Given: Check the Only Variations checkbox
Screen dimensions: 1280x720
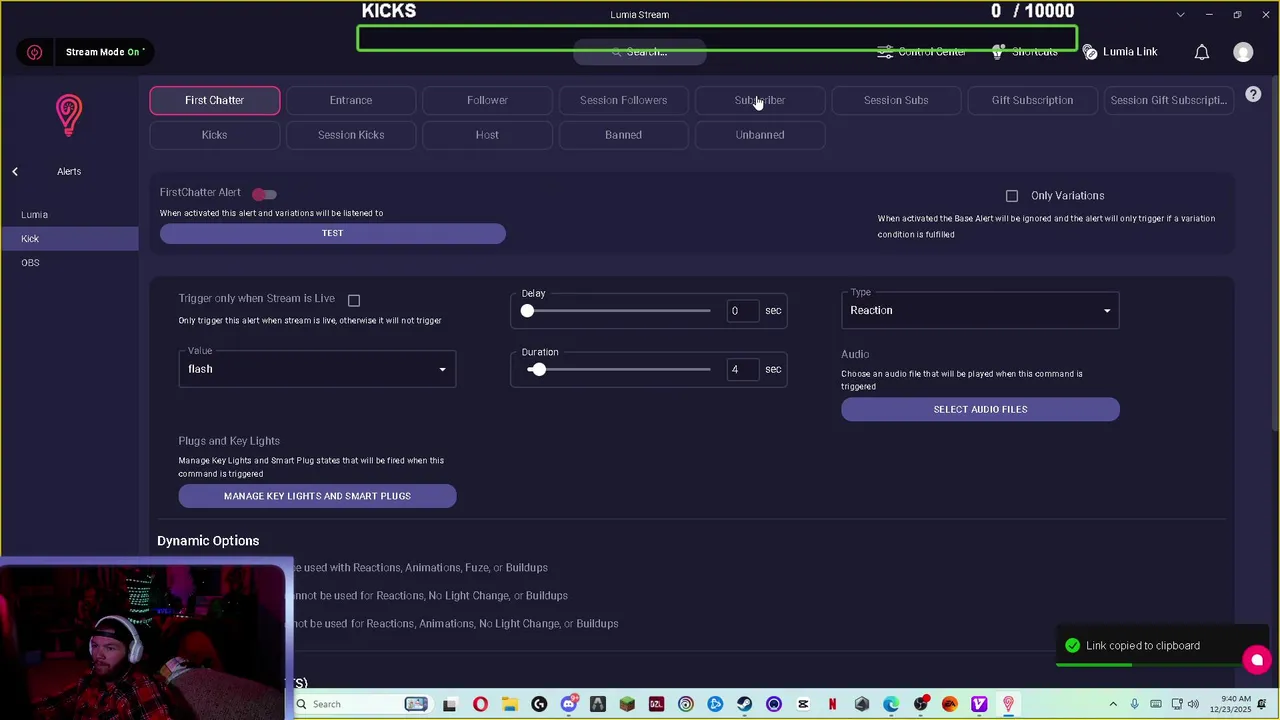Looking at the screenshot, I should (1012, 196).
